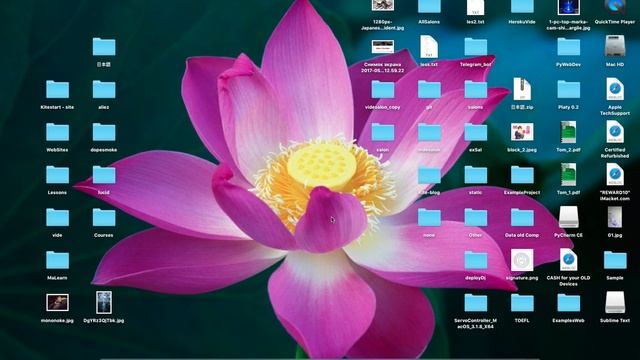Image resolution: width=640 pixels, height=360 pixels.
Task: Select the TOEFL folder
Action: (522, 303)
